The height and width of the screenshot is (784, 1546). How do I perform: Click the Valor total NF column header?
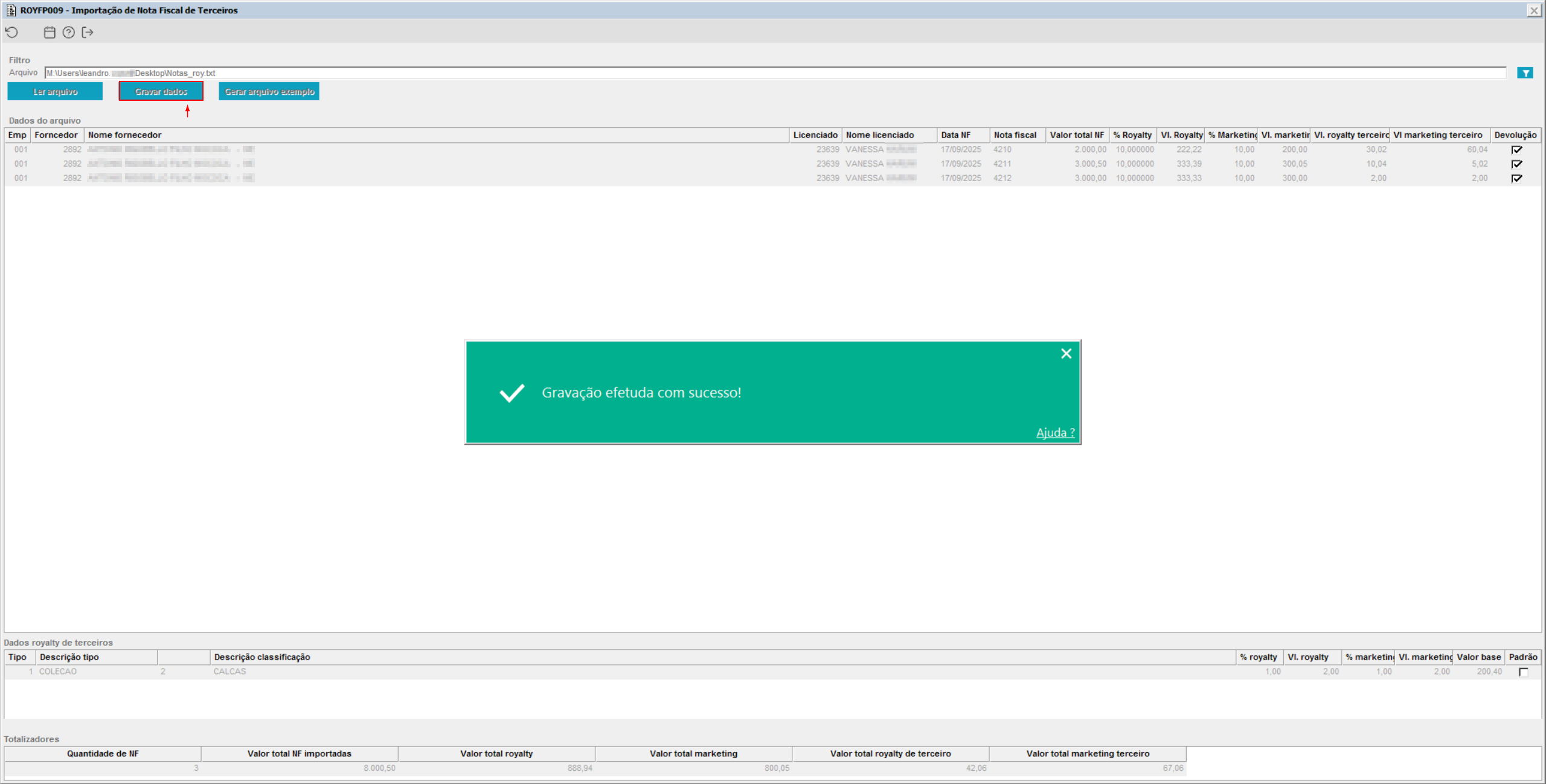click(x=1076, y=135)
